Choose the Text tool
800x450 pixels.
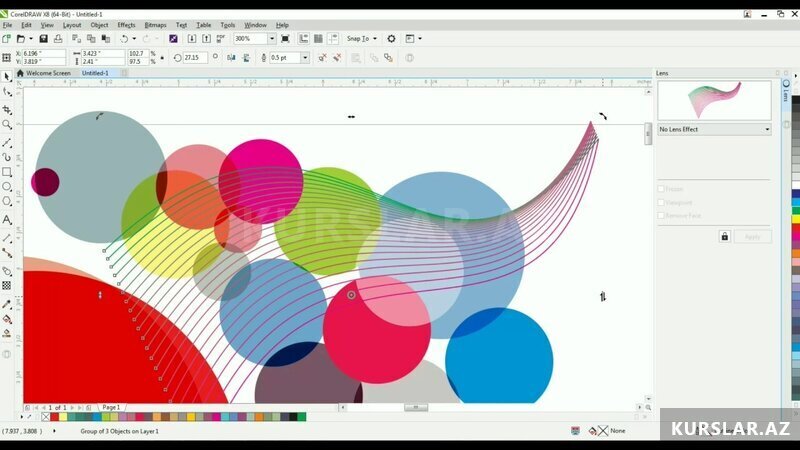(7, 220)
